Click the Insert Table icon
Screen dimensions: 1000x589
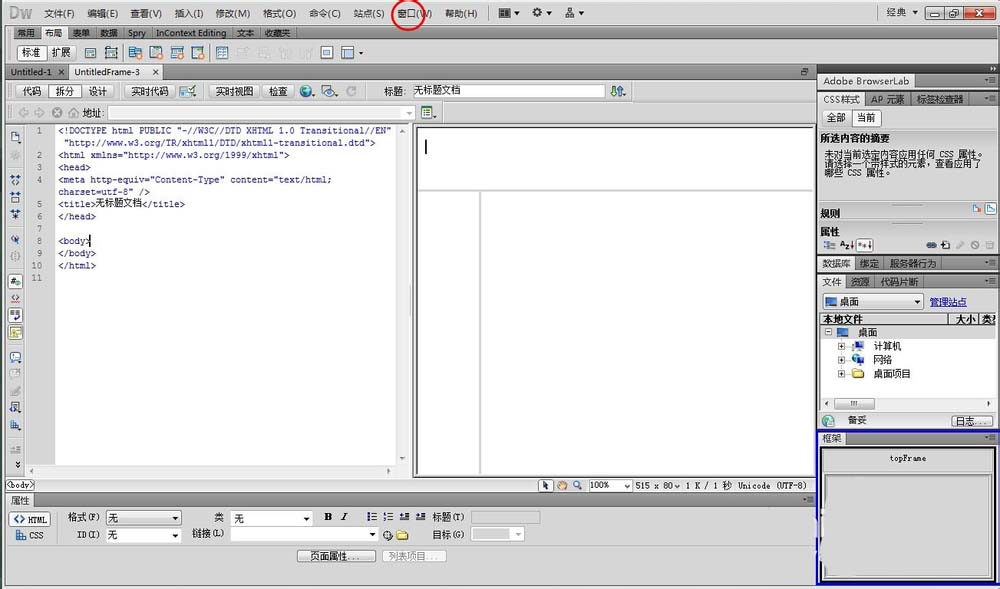point(222,53)
